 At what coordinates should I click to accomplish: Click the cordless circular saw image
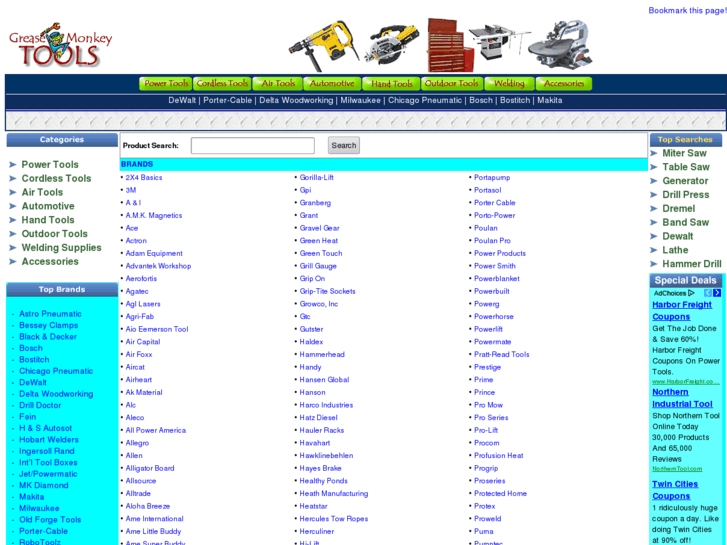click(x=392, y=46)
